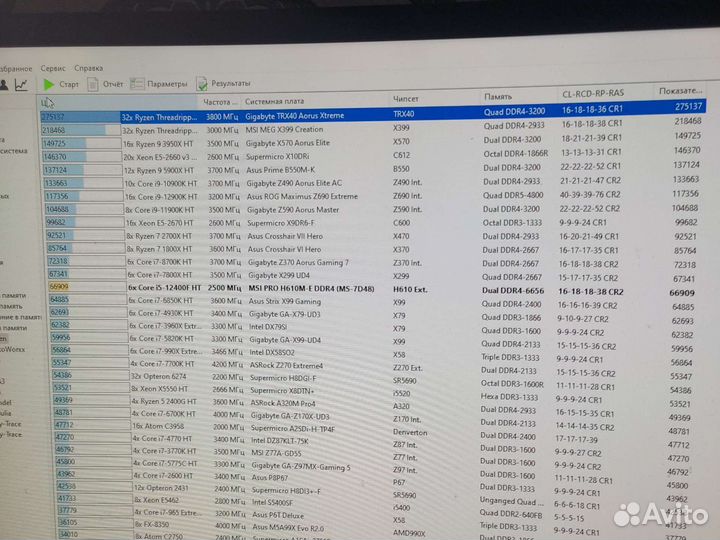This screenshot has height=540, width=720.
Task: Select the 8x Core i9-11900K HT row
Action: pos(373,209)
